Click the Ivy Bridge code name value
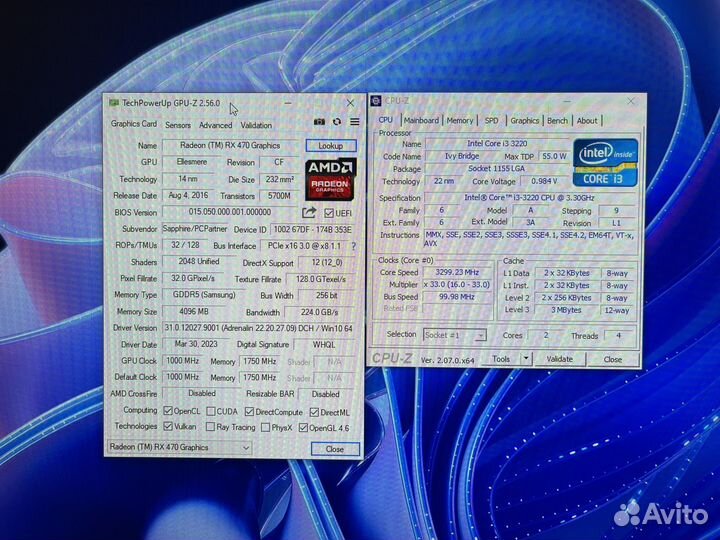Screen dimensions: 720x540 click(x=461, y=156)
